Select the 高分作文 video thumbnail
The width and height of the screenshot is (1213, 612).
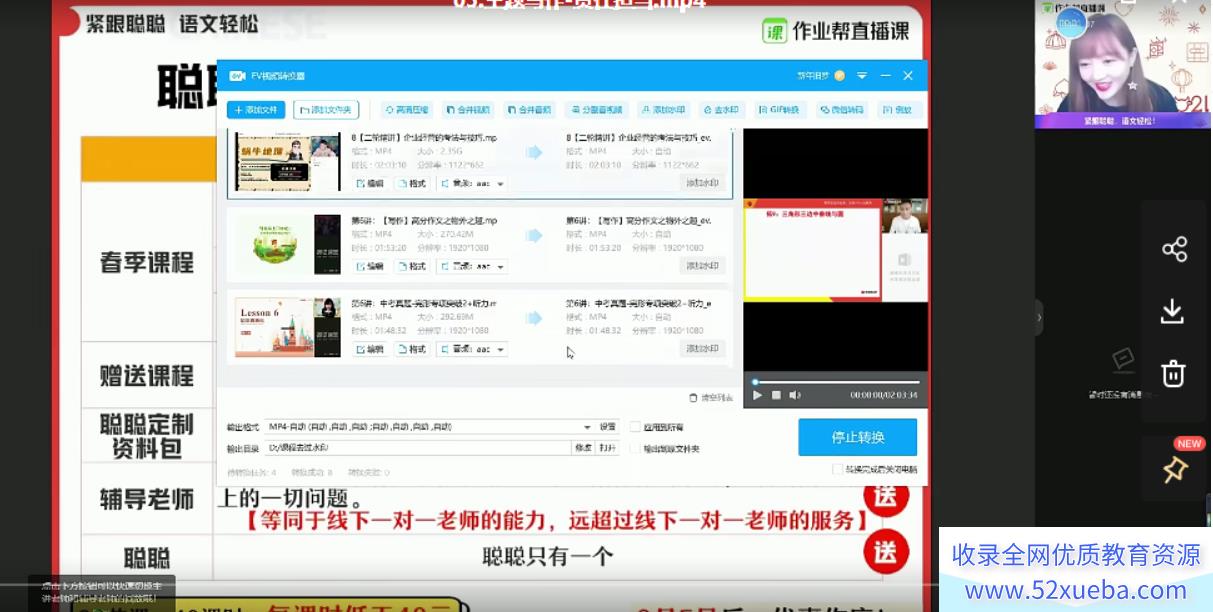287,245
